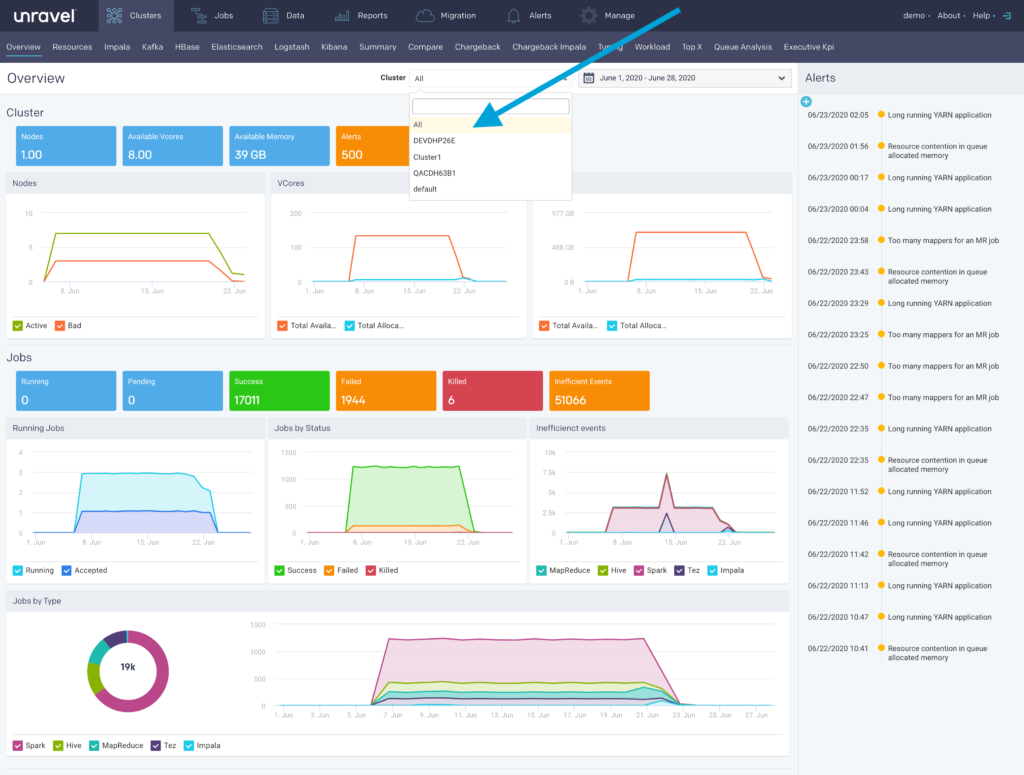Click the search field inside the cluster dropdown

[x=489, y=105]
